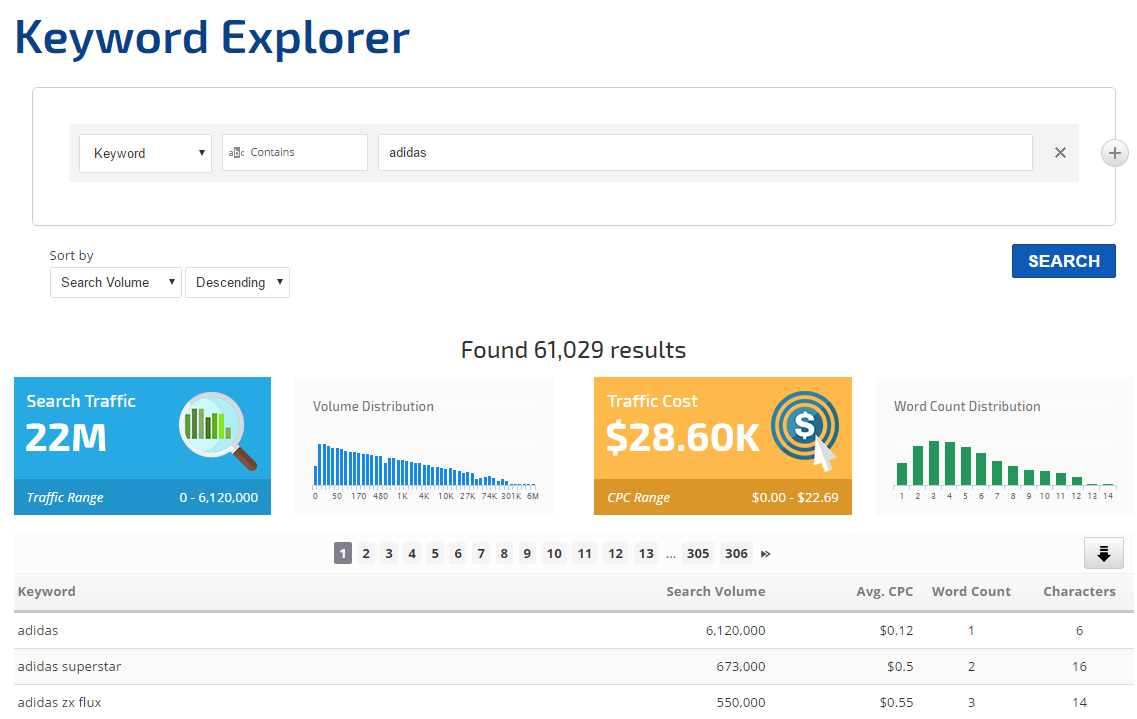Open the Keyword filter type dropdown
This screenshot has height=719, width=1137.
[x=145, y=153]
